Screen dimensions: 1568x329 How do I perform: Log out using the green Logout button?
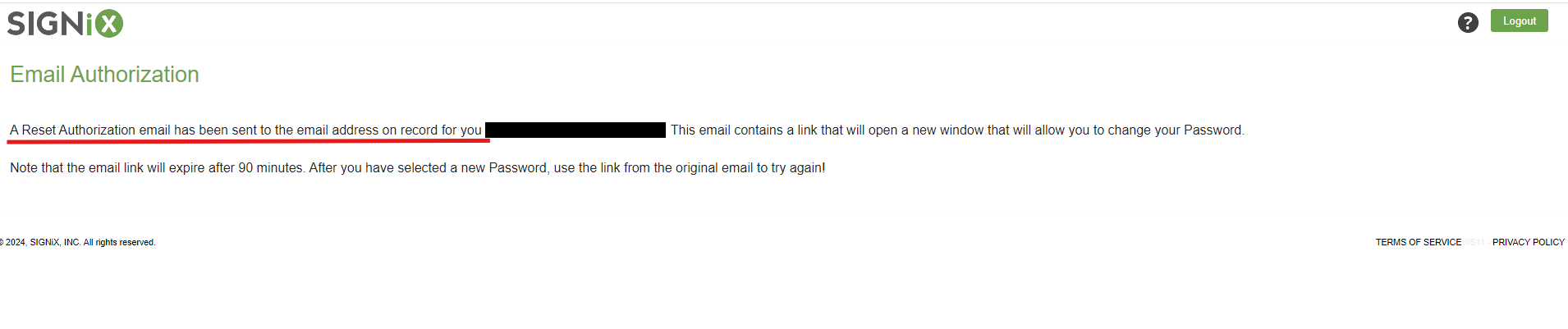tap(1519, 21)
